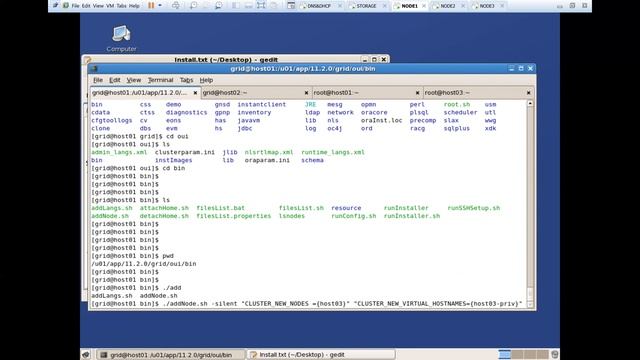The height and width of the screenshot is (360, 640).
Task: Click the VMware pause button
Action: pyautogui.click(x=151, y=6)
